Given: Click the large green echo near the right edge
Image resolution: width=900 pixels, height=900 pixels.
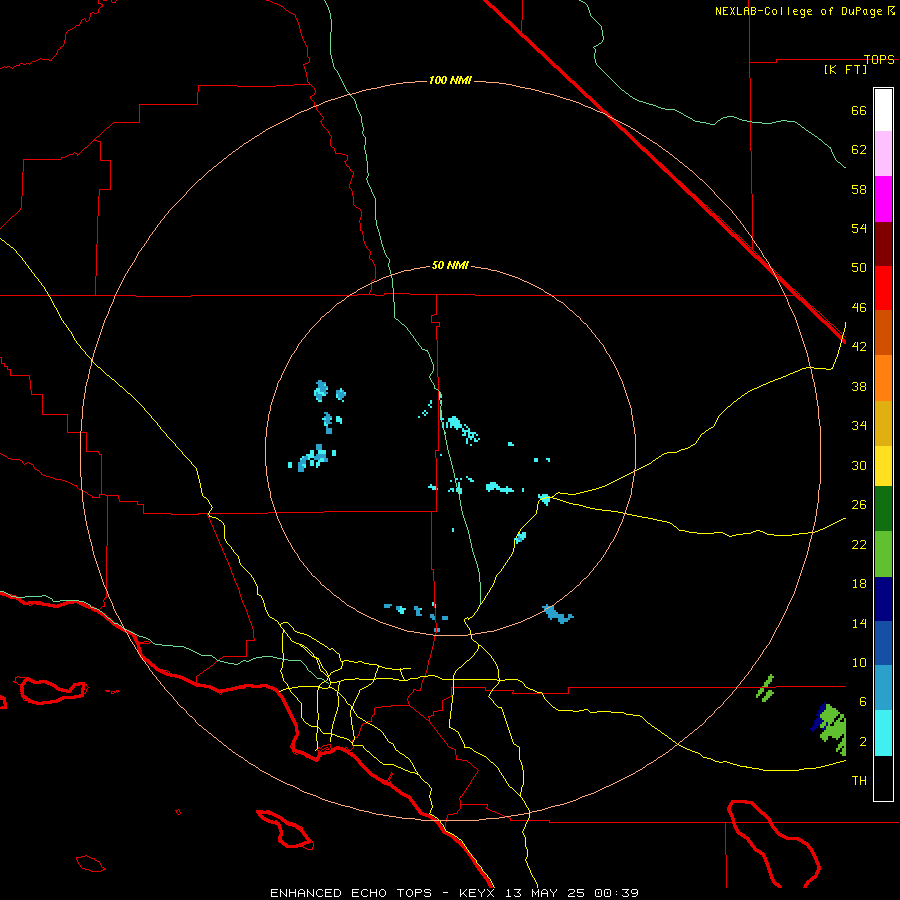Looking at the screenshot, I should tap(833, 730).
